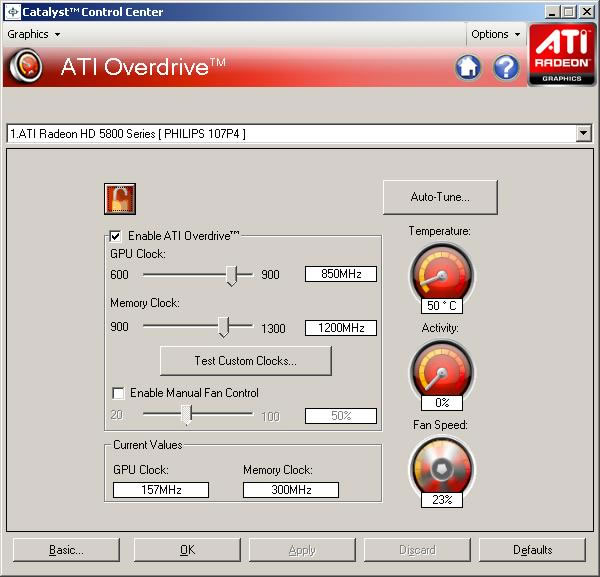Viewport: 600px width, 577px height.
Task: Click the ATI Overdrive logo icon
Action: [26, 67]
